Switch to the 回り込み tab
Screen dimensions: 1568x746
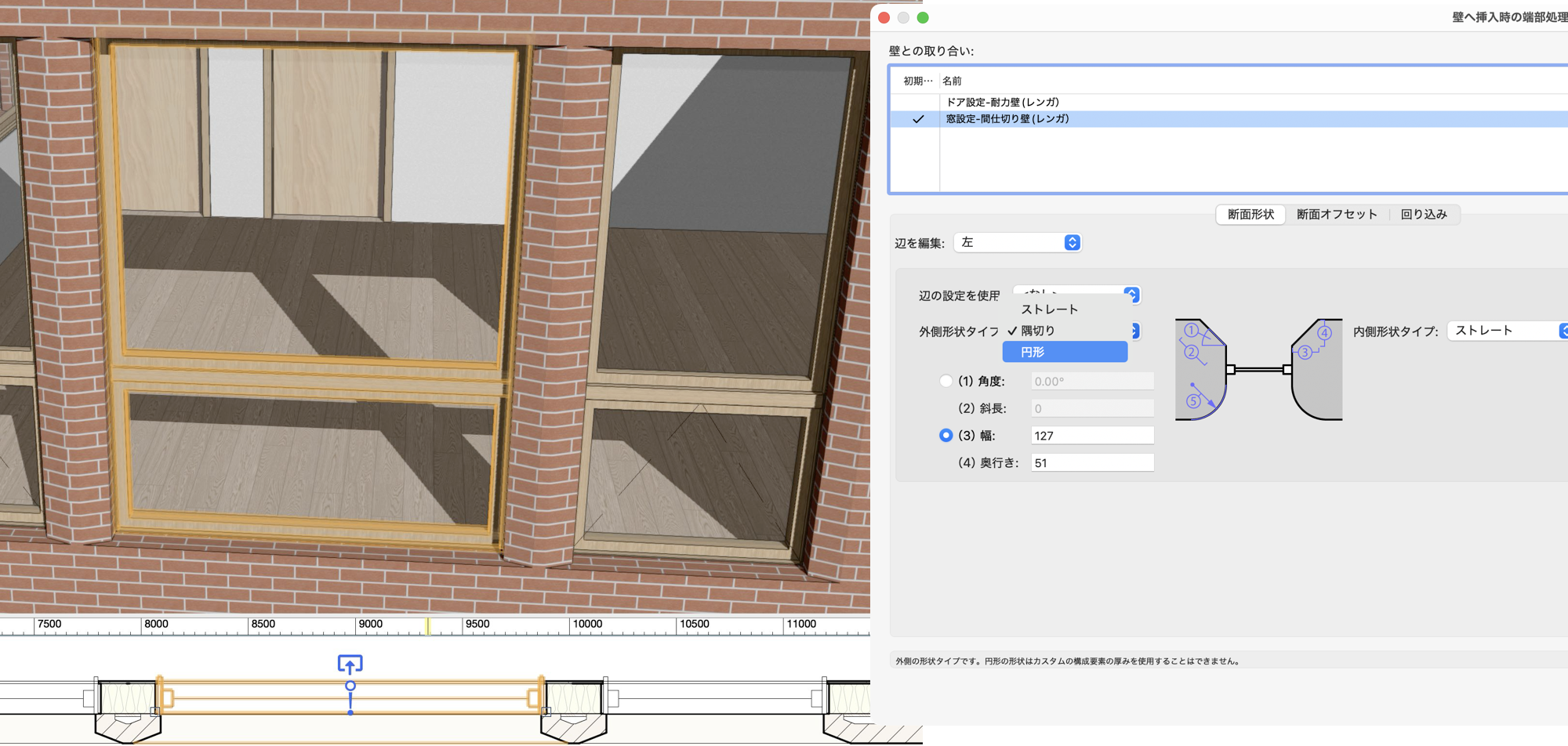(x=1424, y=214)
